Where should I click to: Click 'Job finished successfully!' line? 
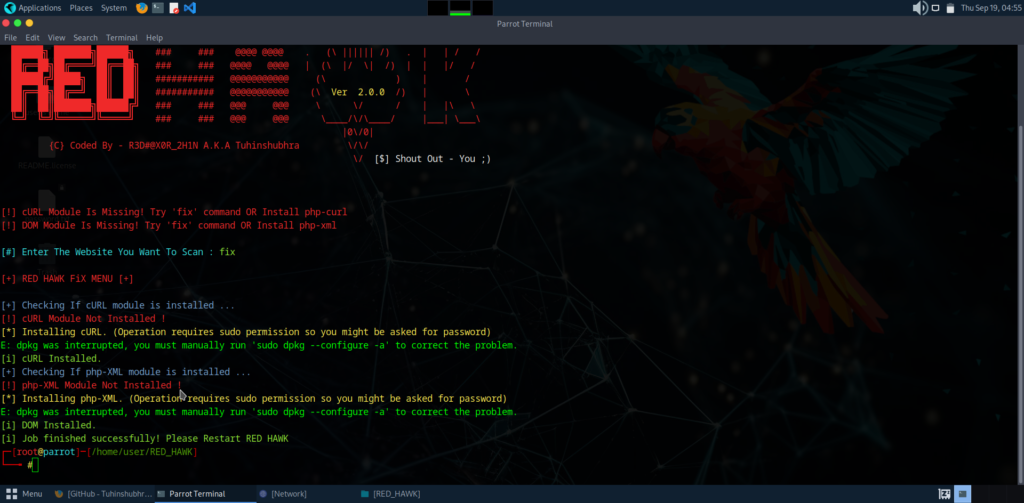pos(144,438)
